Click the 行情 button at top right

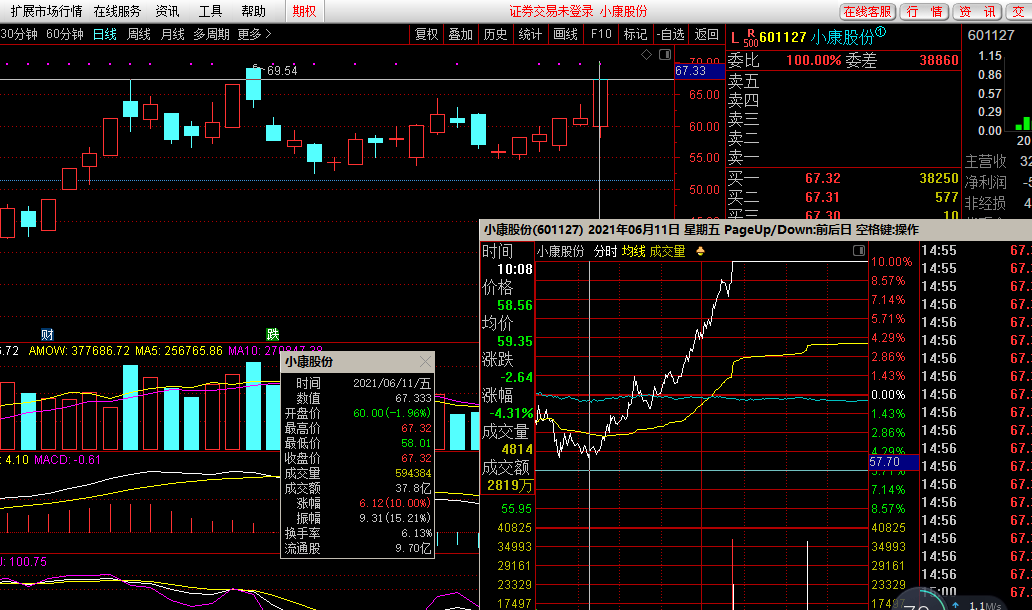[x=924, y=12]
